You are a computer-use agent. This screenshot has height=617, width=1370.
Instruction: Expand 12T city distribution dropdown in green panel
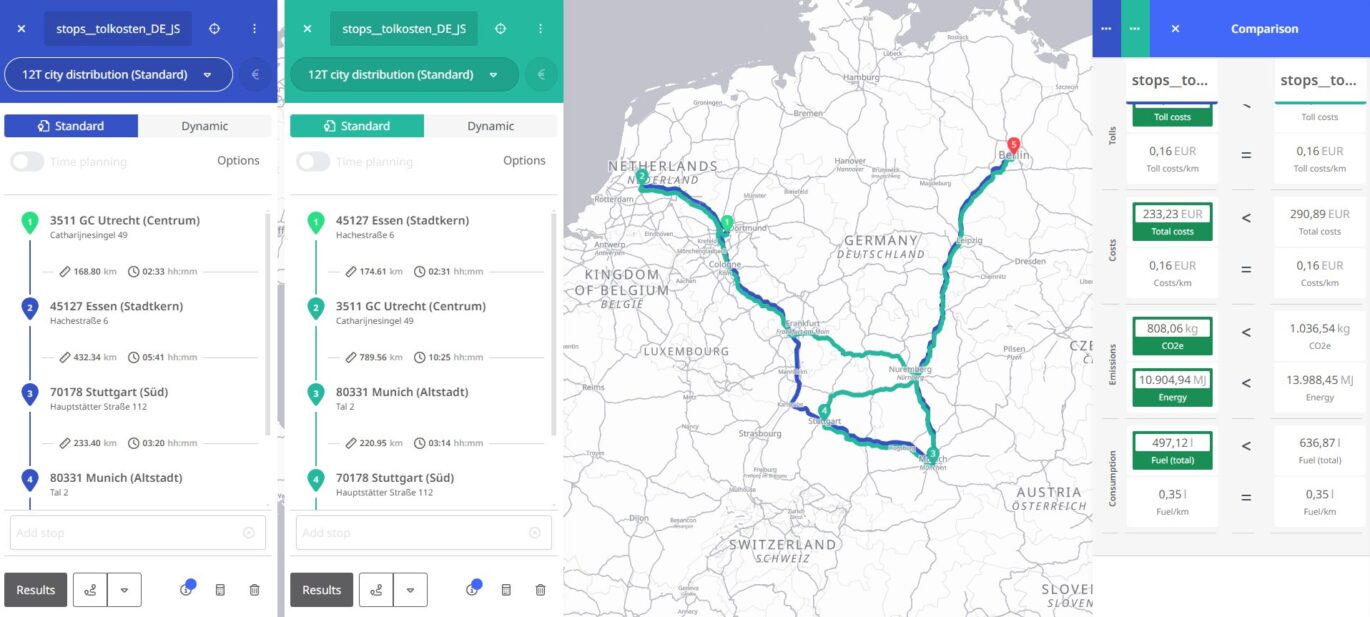[x=493, y=75]
